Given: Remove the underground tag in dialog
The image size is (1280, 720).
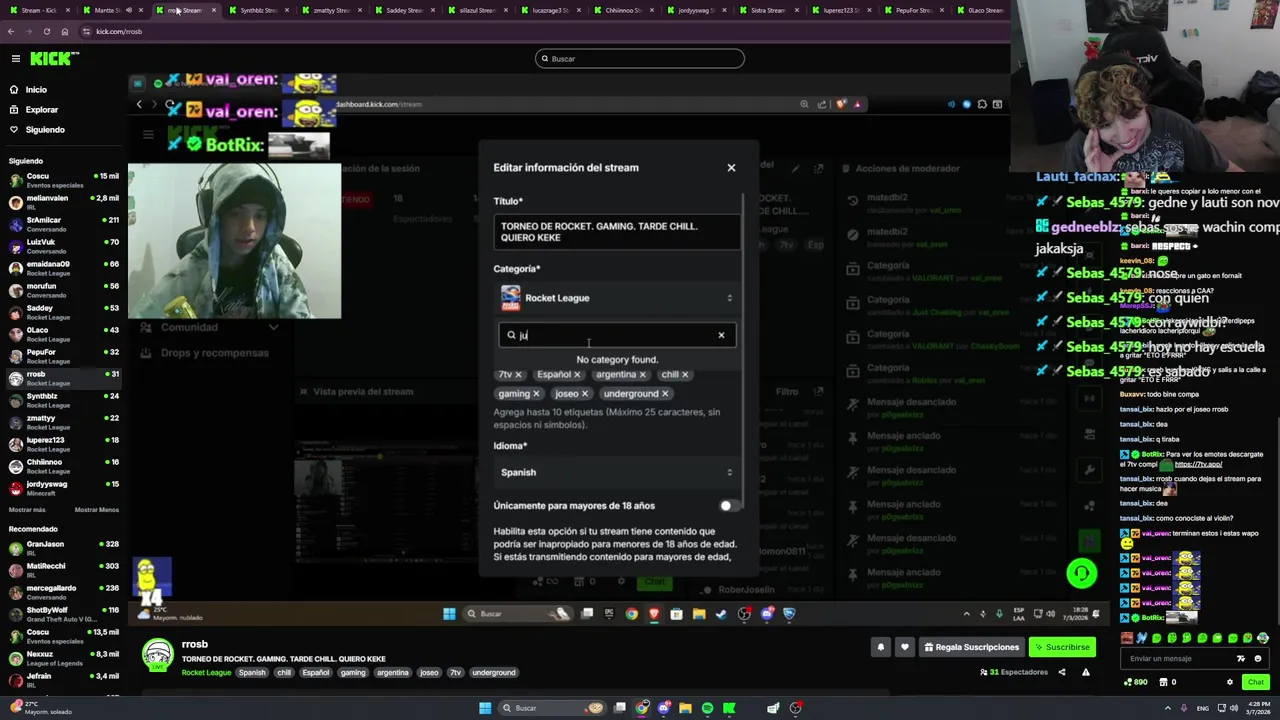Looking at the screenshot, I should pos(665,394).
